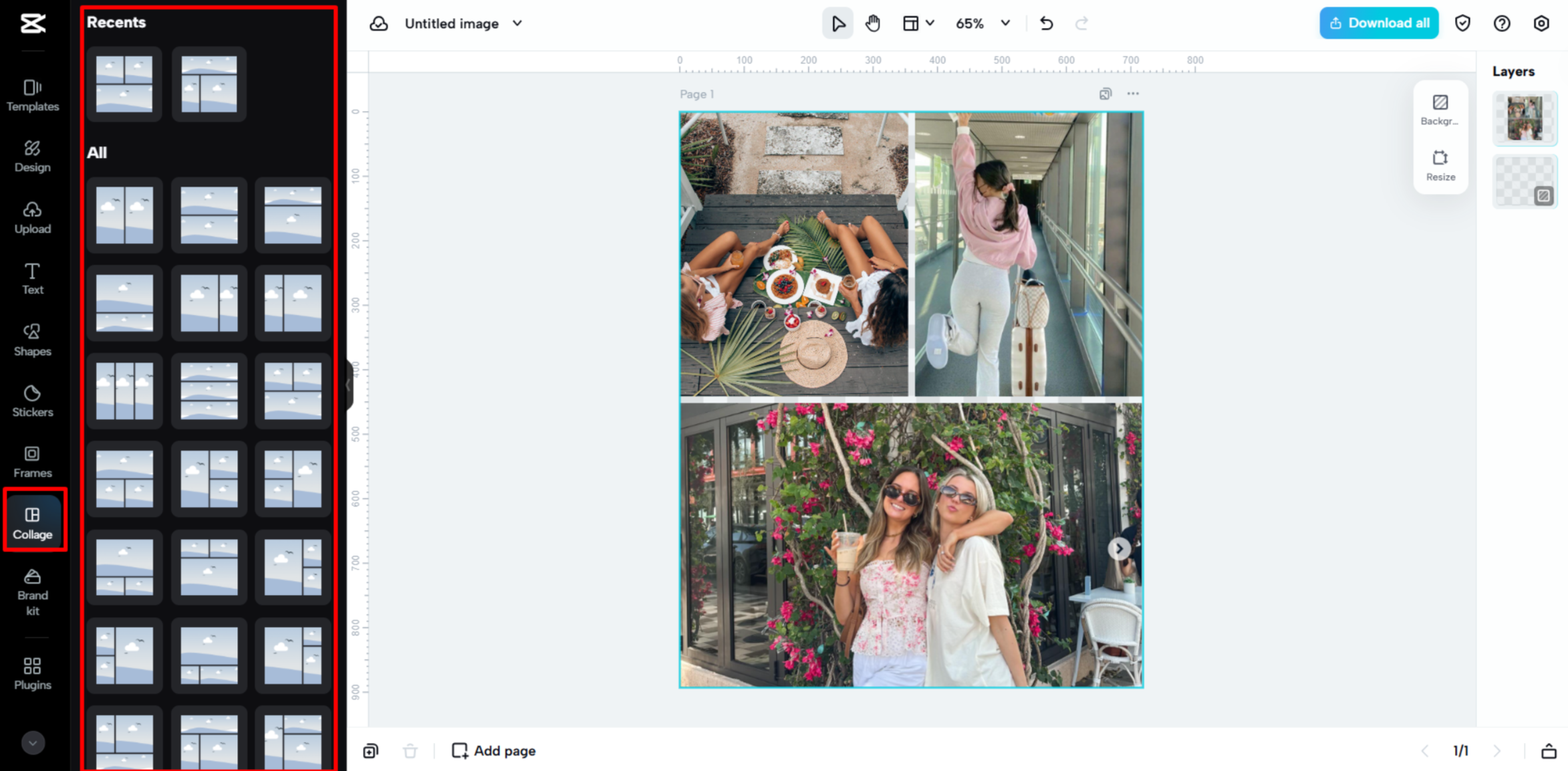Open the settings menu via gear icon
Image resolution: width=1568 pixels, height=771 pixels.
pos(1541,23)
